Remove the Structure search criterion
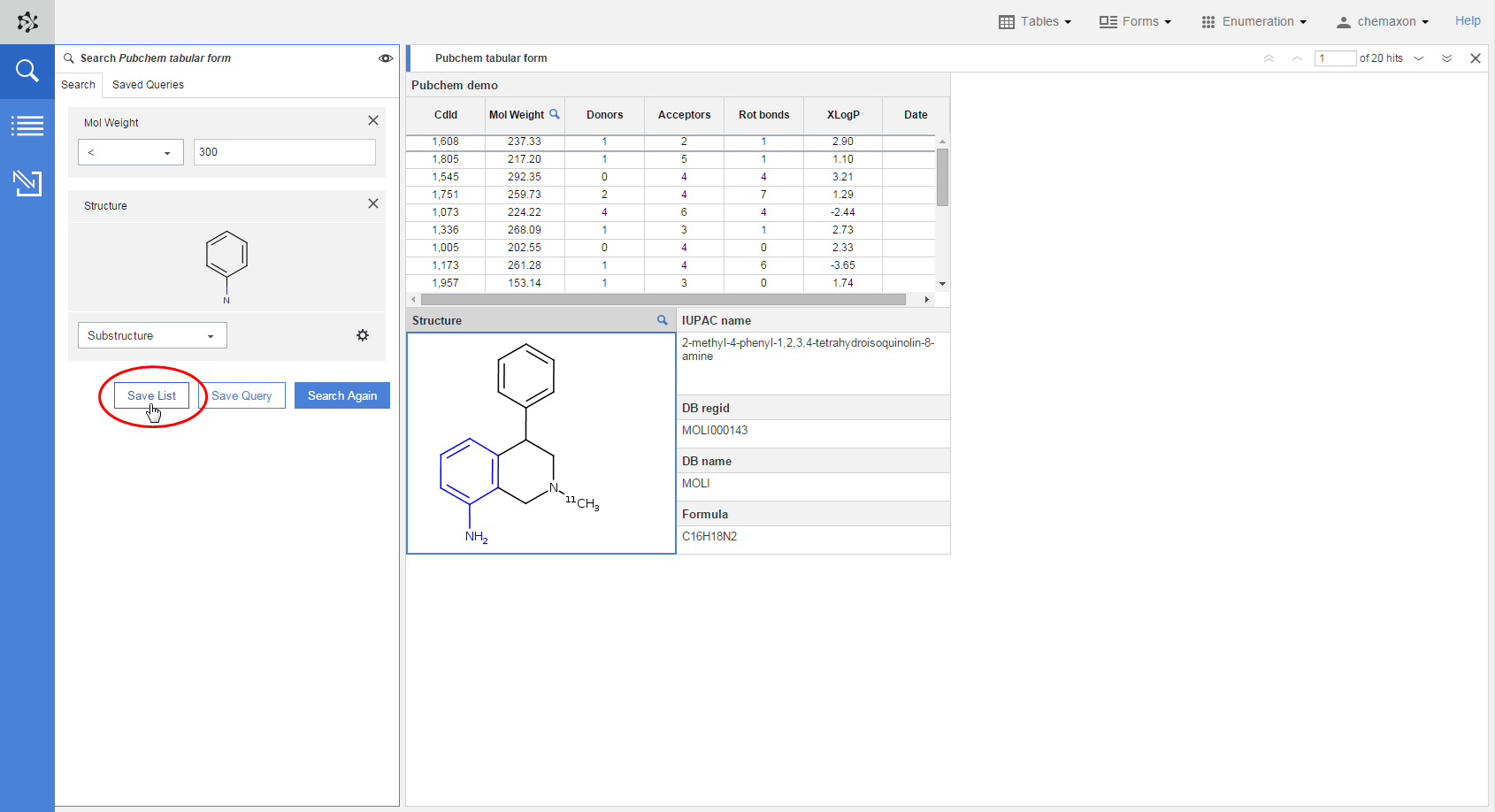The image size is (1495, 812). pos(373,203)
